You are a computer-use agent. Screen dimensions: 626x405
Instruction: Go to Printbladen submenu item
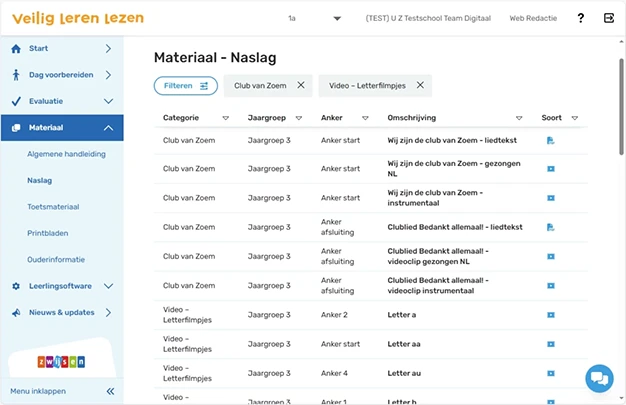pos(48,233)
